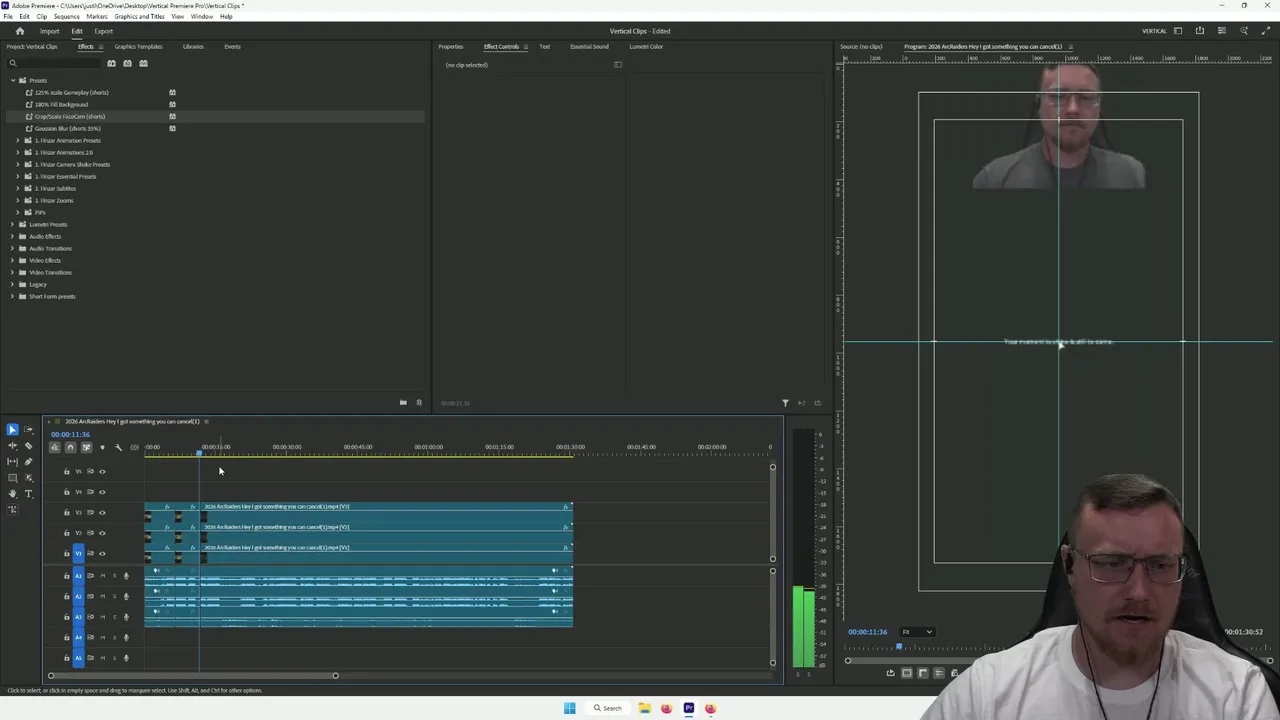The height and width of the screenshot is (720, 1280).
Task: Hide video track V5 with eye toggle
Action: [102, 471]
